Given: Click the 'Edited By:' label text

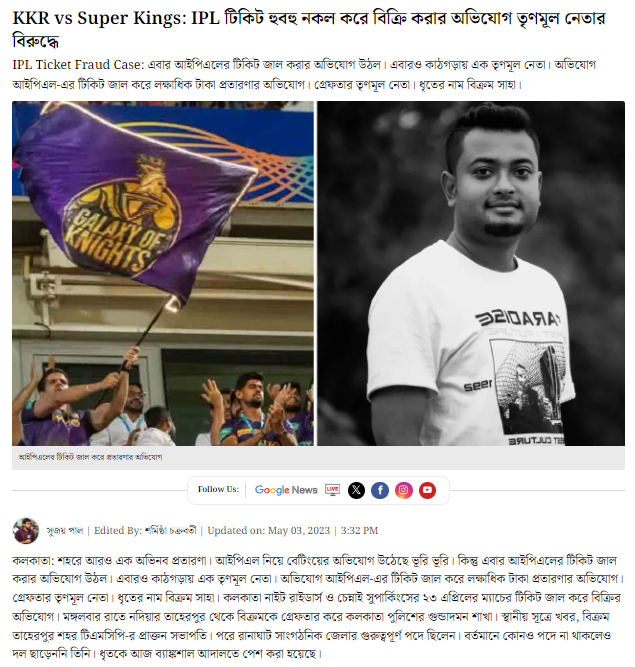Looking at the screenshot, I should point(118,530).
